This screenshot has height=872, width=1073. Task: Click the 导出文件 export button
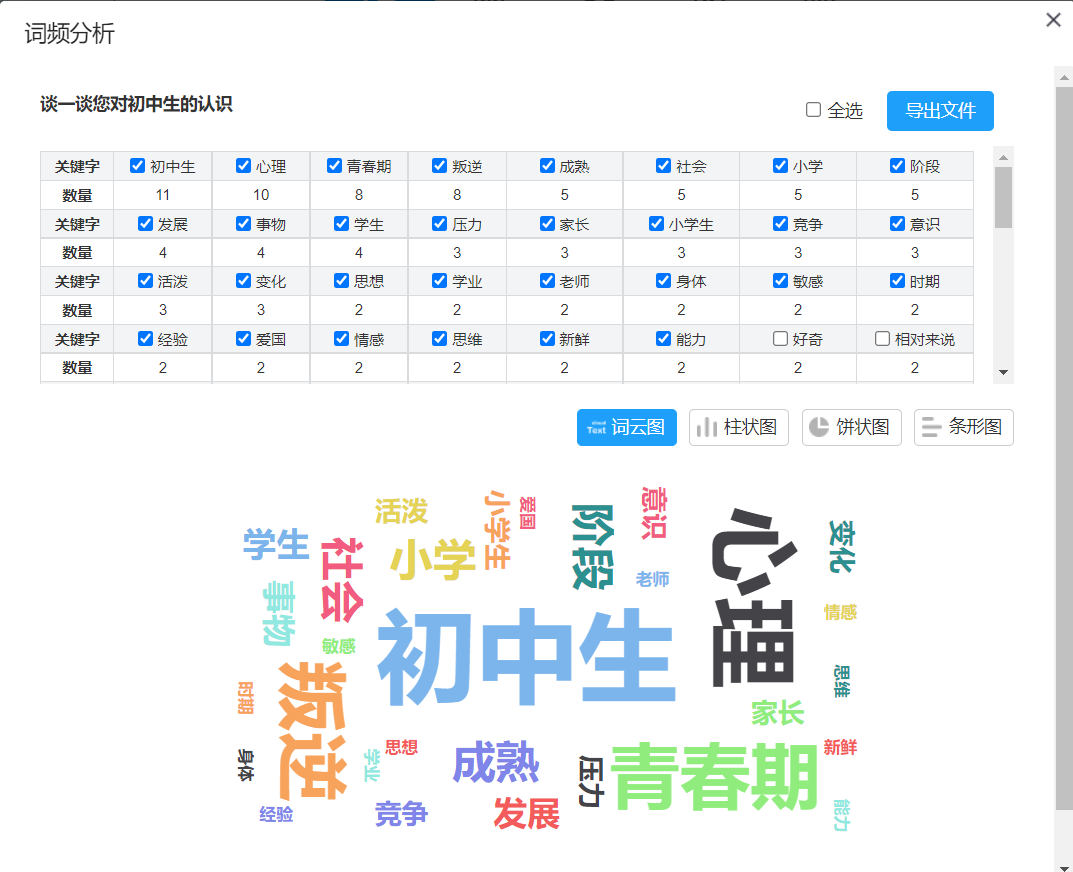pyautogui.click(x=939, y=111)
